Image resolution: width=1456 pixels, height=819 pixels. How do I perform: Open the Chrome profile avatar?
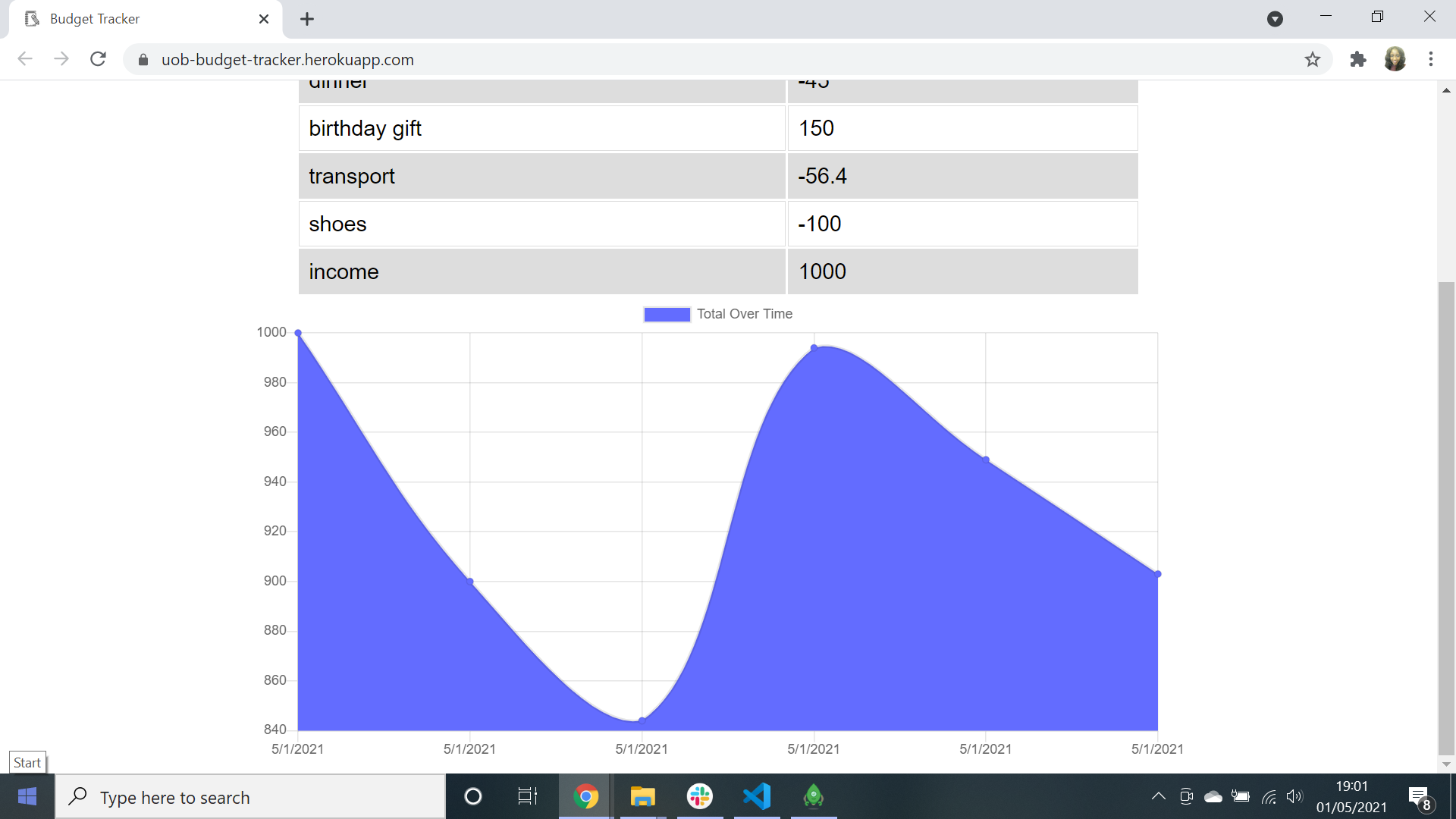click(x=1396, y=59)
